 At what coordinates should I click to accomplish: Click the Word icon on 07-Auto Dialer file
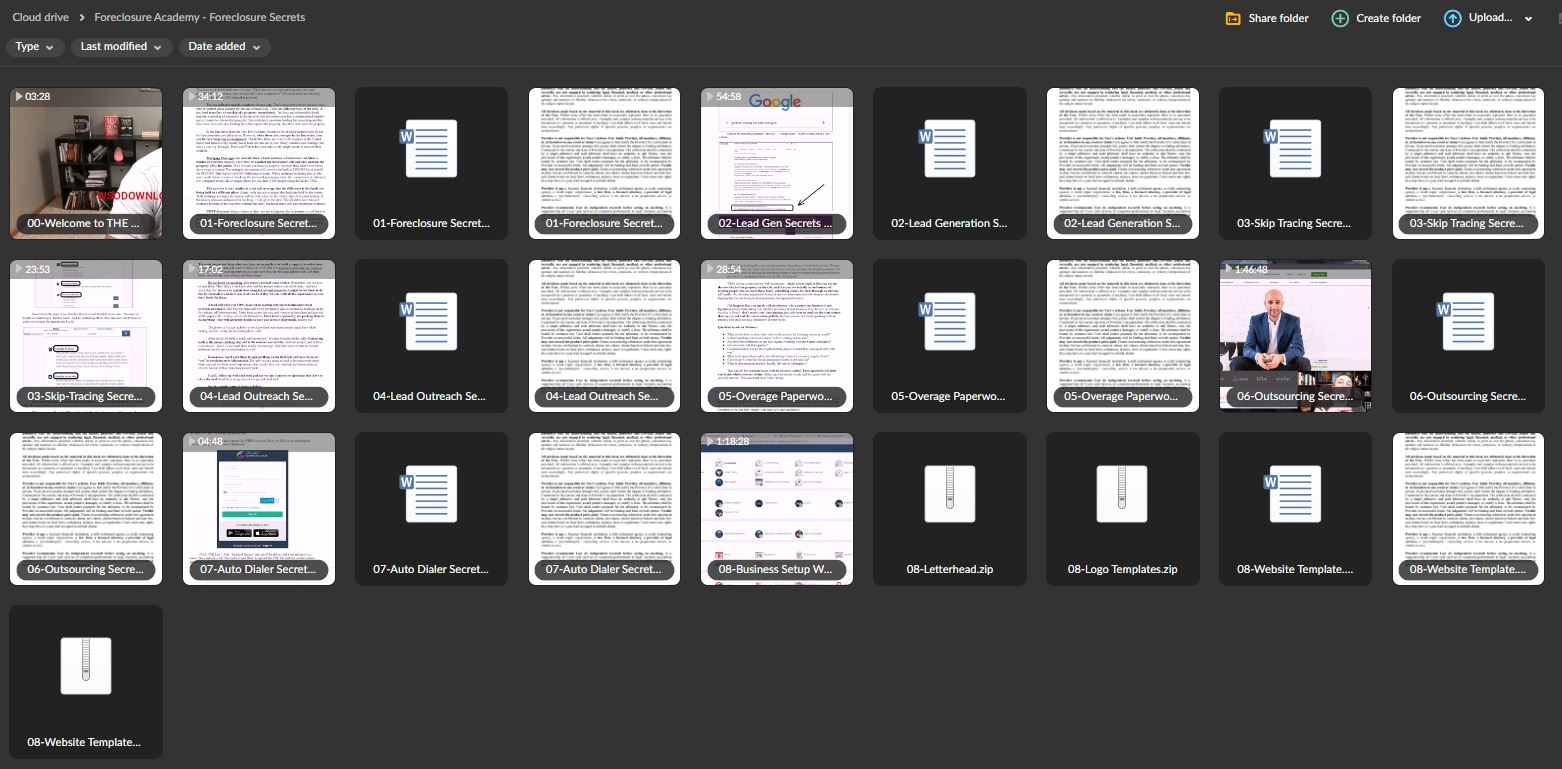tap(430, 493)
